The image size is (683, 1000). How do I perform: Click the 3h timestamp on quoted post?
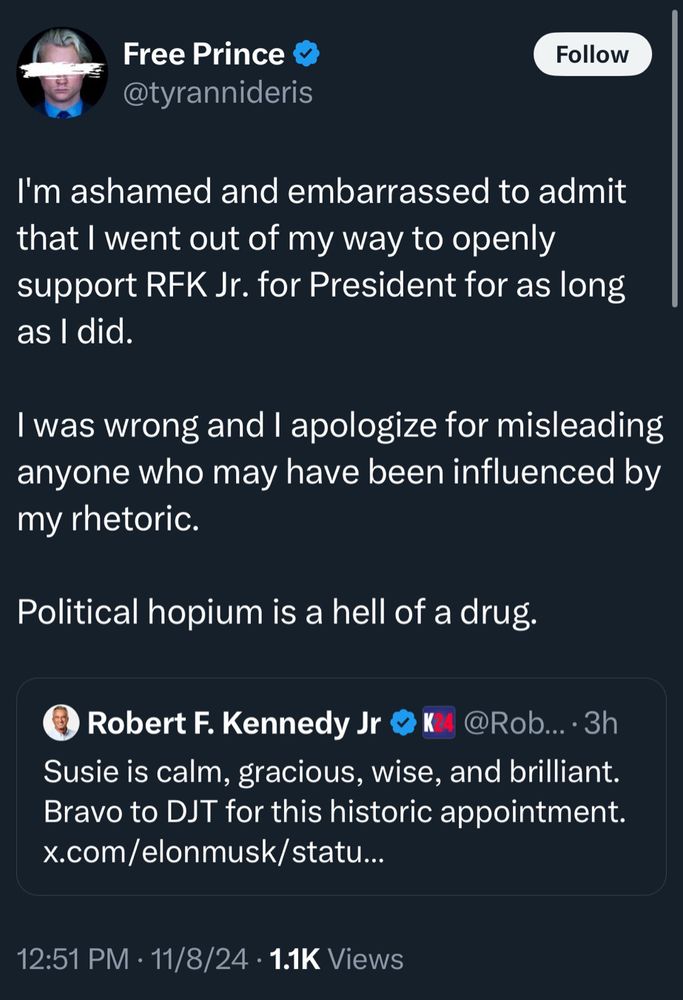pyautogui.click(x=599, y=723)
